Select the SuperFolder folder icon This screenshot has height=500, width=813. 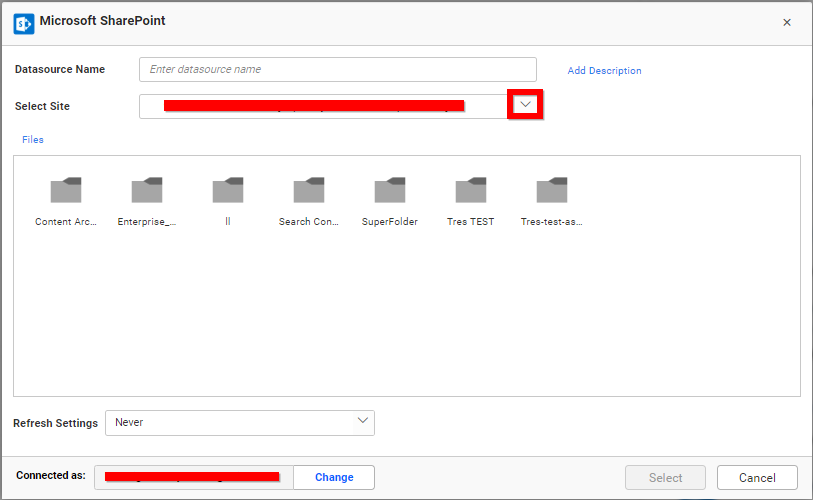(x=390, y=191)
